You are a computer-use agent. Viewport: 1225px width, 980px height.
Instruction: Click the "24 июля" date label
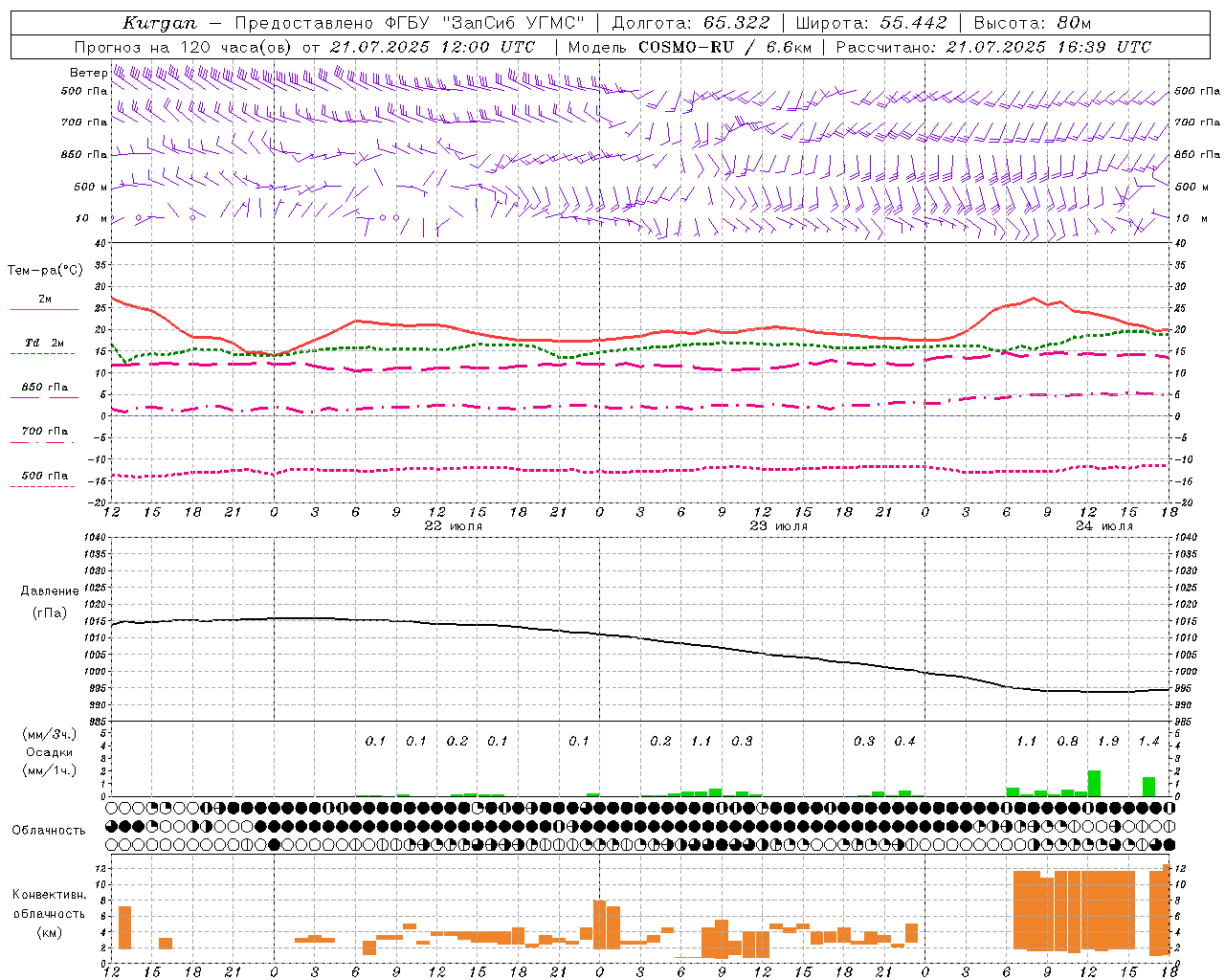(x=1104, y=526)
